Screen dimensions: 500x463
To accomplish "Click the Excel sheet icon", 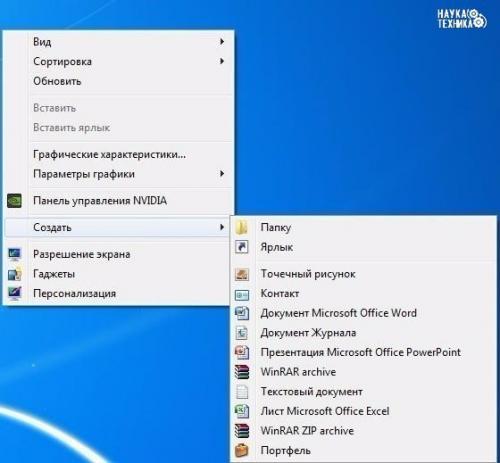I will point(242,411).
